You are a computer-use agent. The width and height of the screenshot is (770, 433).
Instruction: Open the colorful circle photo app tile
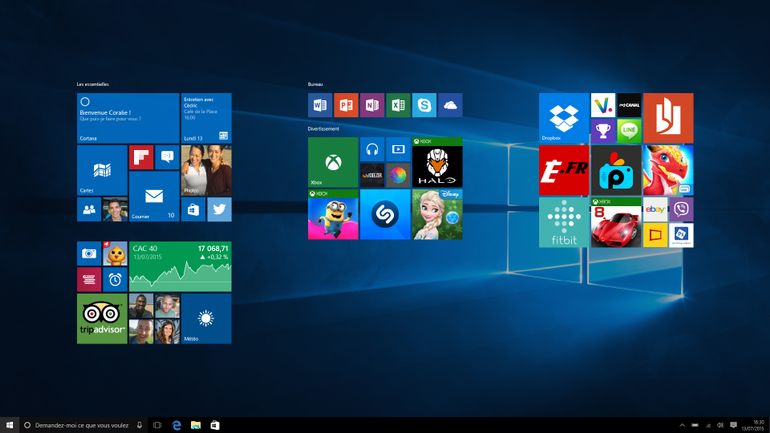tap(398, 175)
